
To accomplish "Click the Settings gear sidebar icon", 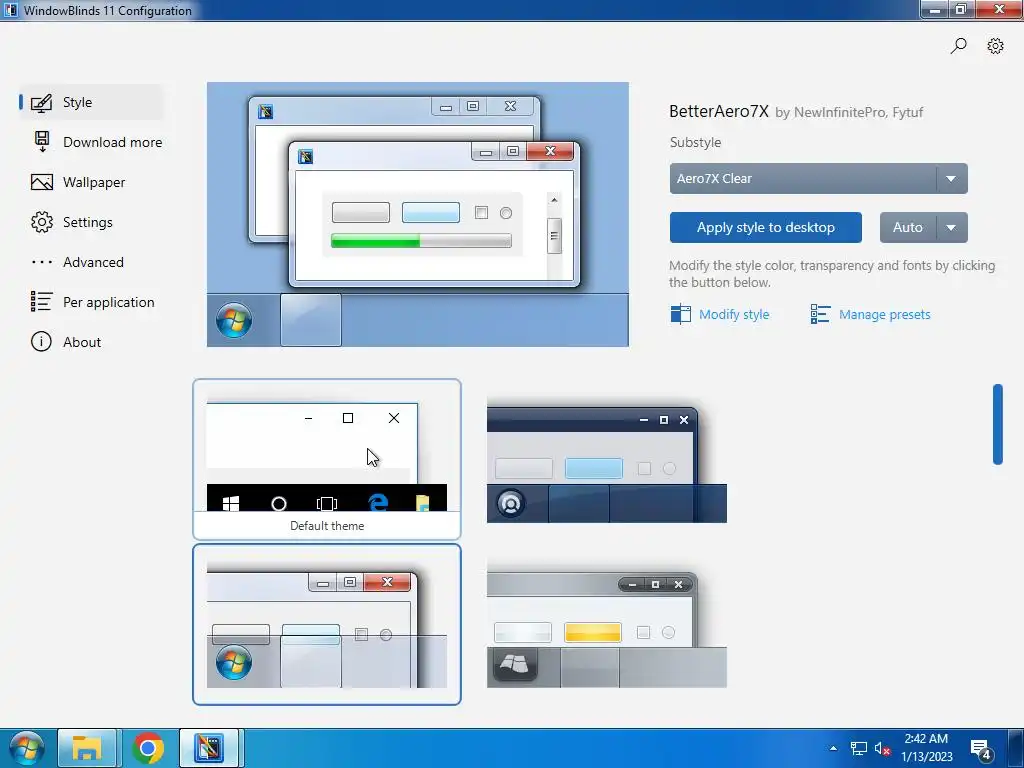I will point(42,222).
